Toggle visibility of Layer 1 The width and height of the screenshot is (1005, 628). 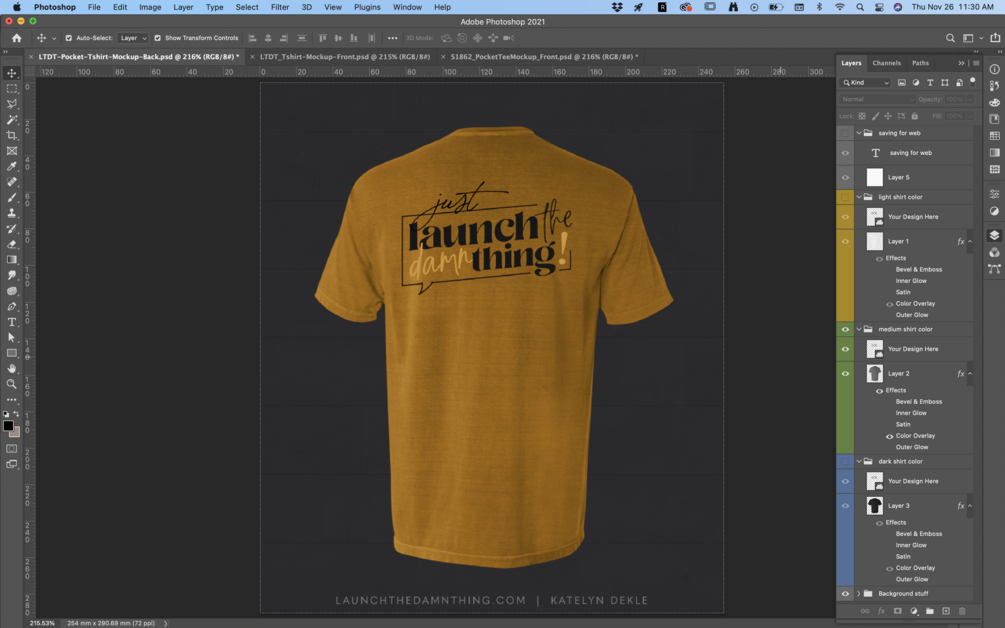845,242
